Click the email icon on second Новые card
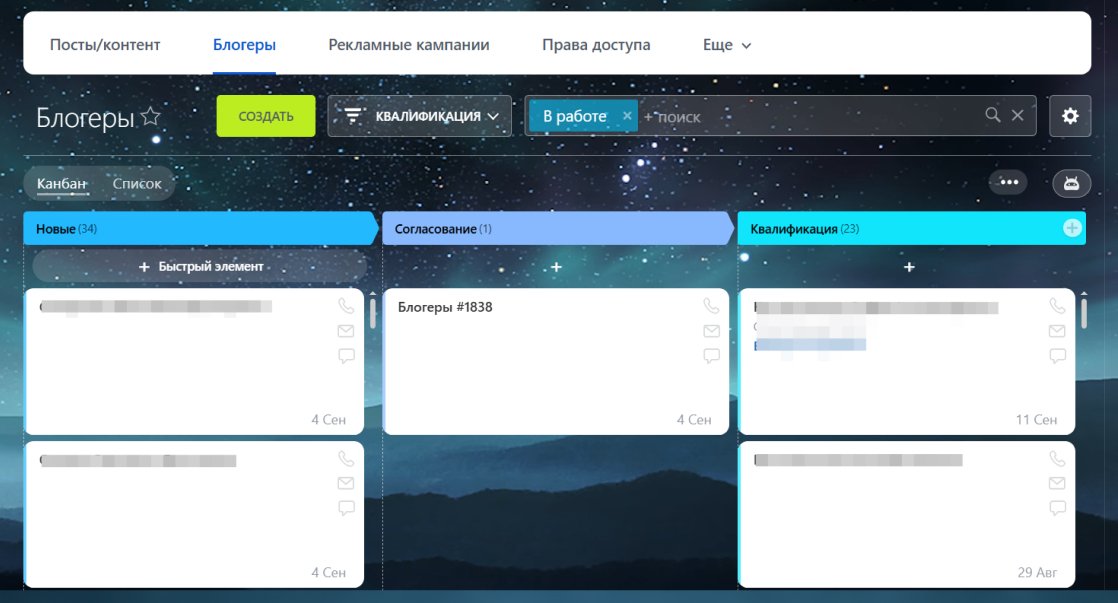 point(346,483)
